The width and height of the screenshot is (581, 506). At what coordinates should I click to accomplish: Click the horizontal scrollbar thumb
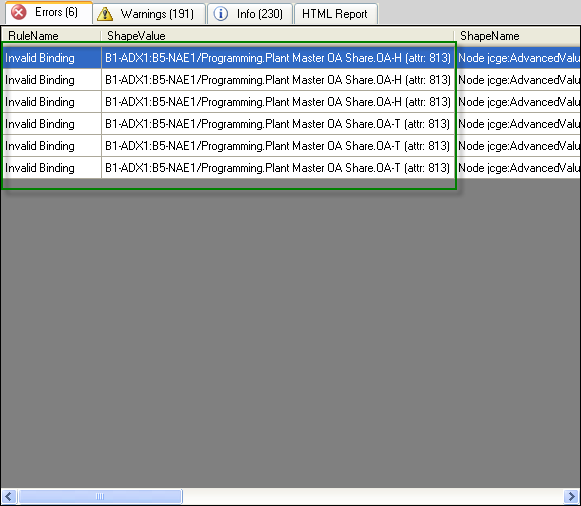pos(100,496)
